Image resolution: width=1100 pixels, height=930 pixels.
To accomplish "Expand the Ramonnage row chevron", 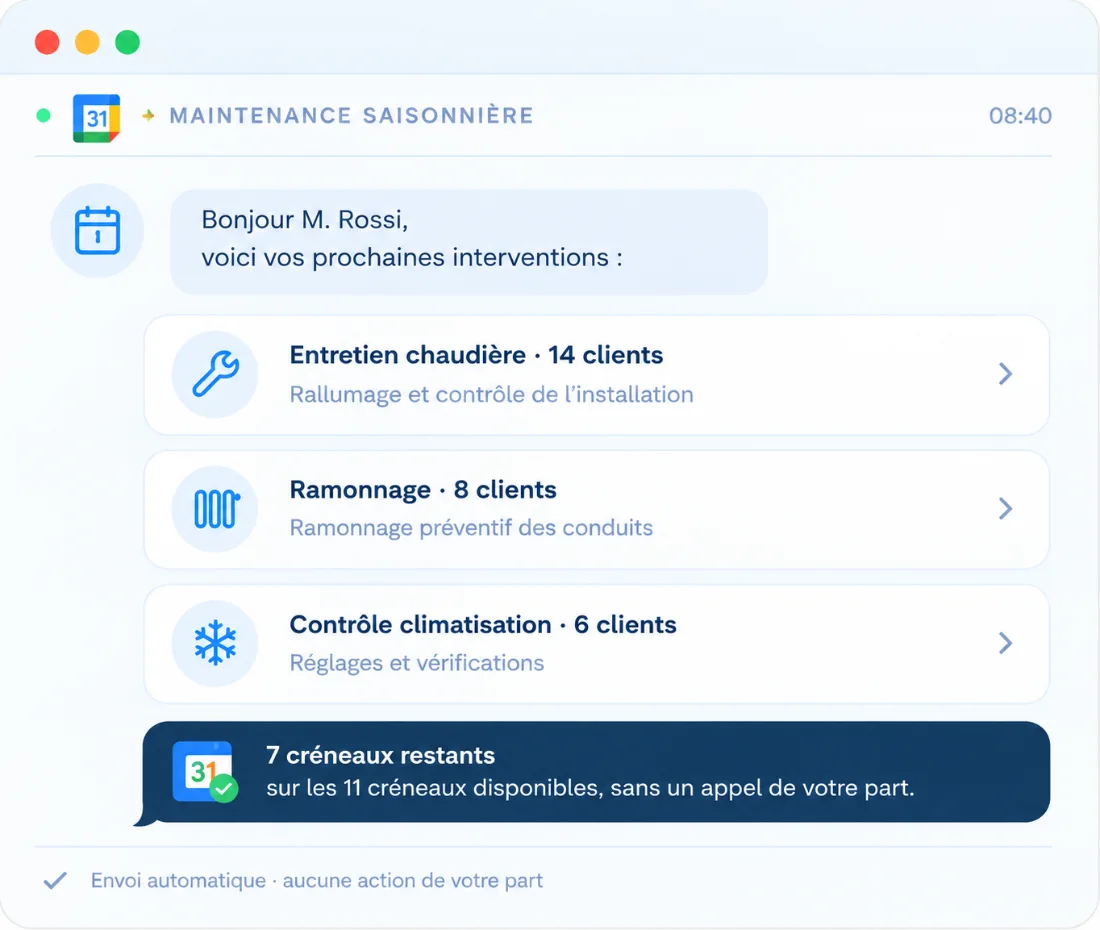I will (x=1005, y=508).
